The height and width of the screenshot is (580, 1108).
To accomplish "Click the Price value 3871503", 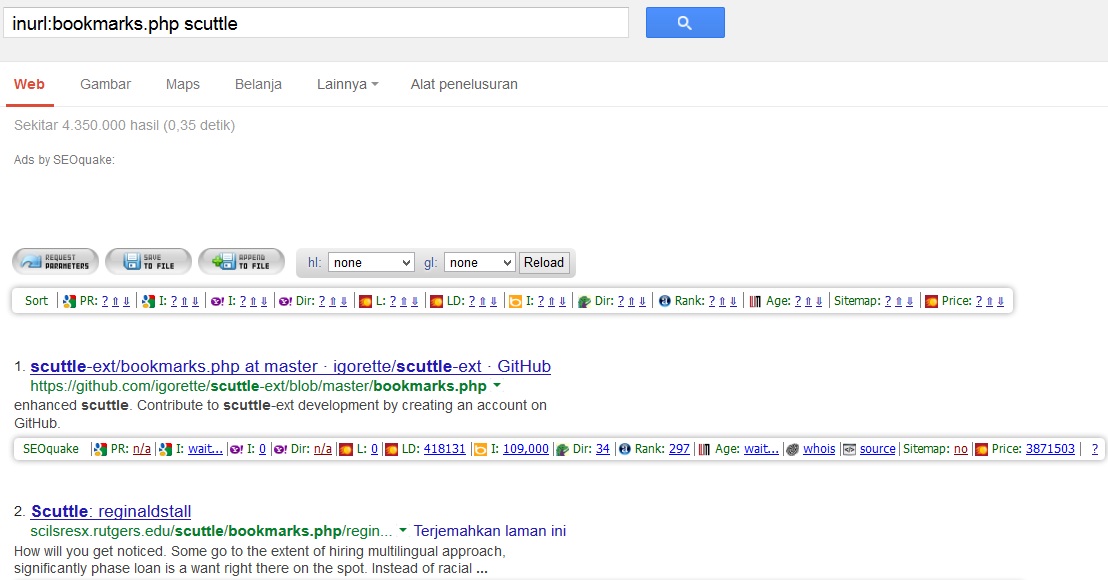I will (x=1050, y=449).
